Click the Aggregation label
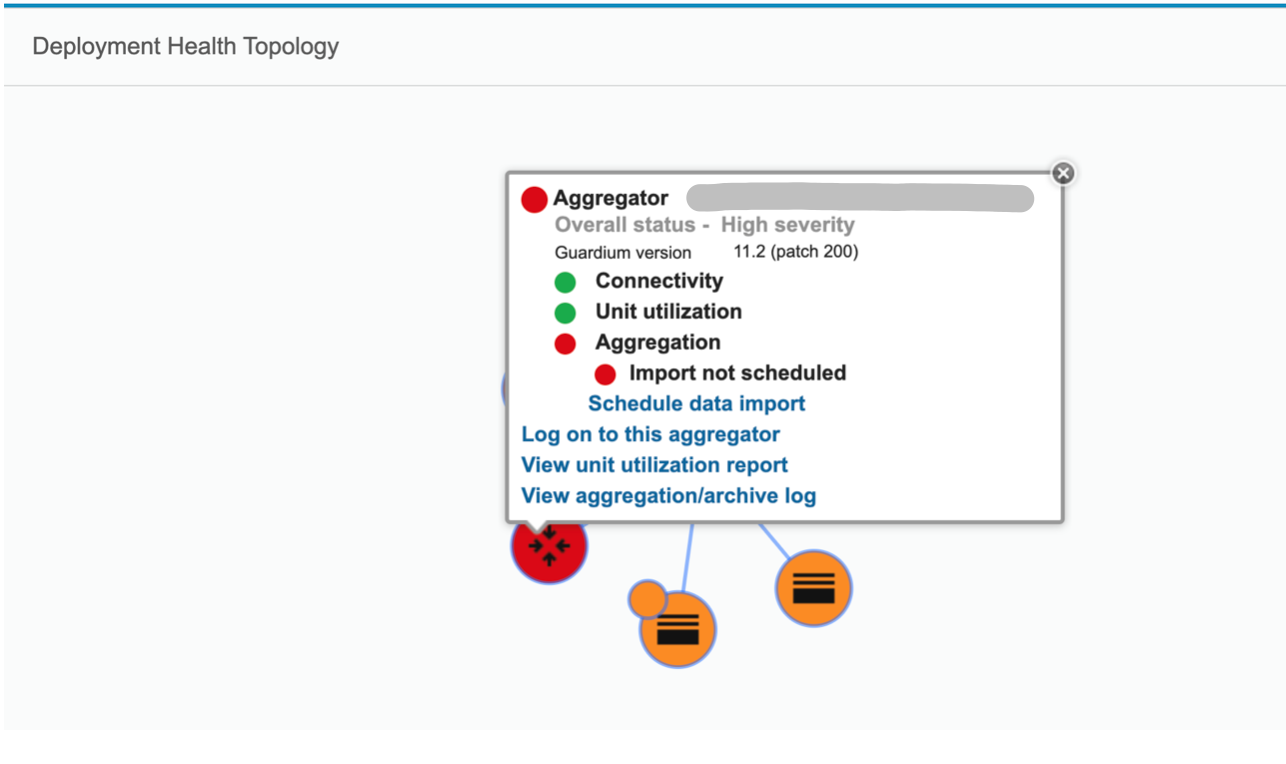 tap(658, 343)
